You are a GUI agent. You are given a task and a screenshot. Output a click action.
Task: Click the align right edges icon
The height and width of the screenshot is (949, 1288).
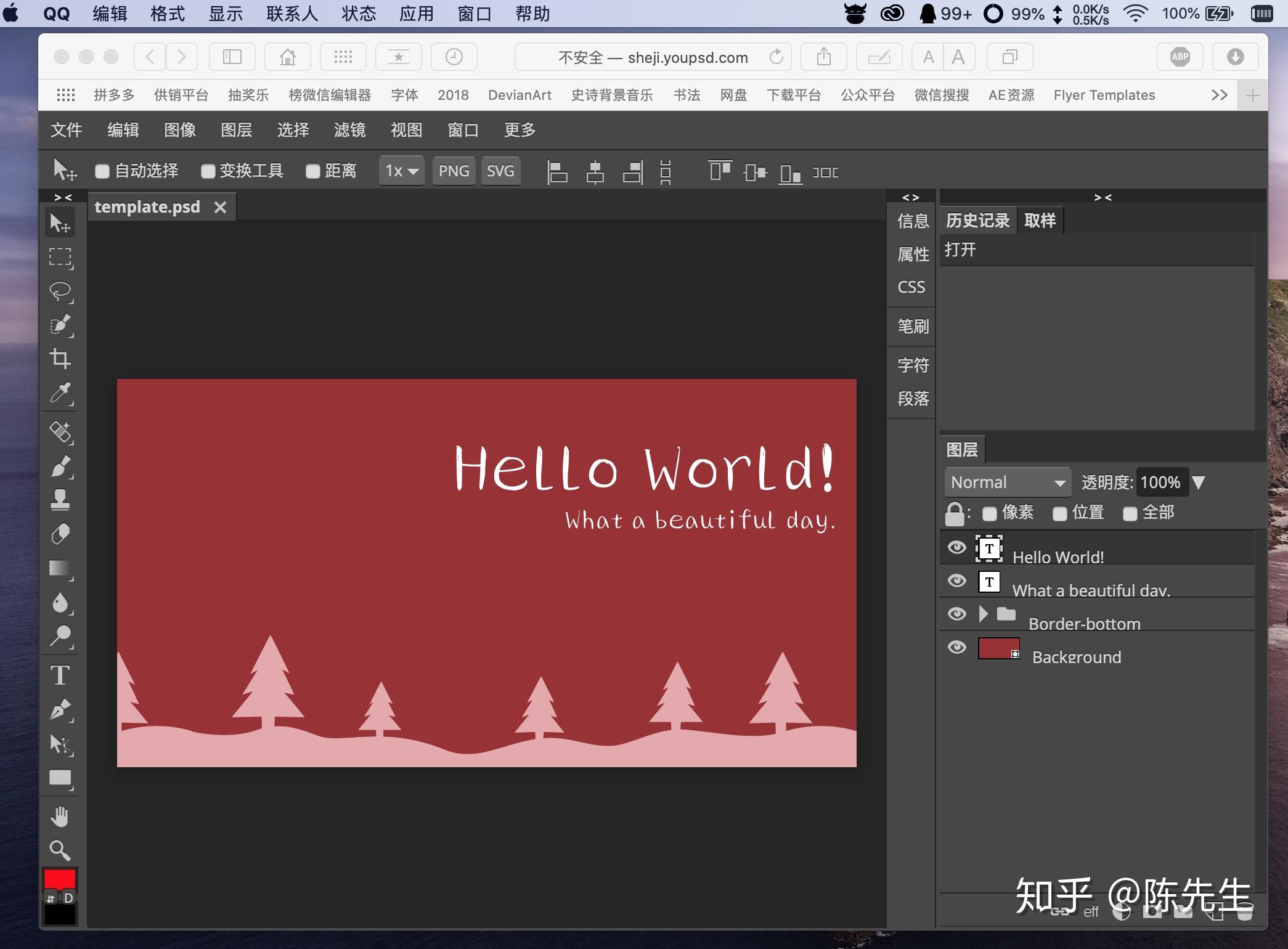(x=633, y=172)
